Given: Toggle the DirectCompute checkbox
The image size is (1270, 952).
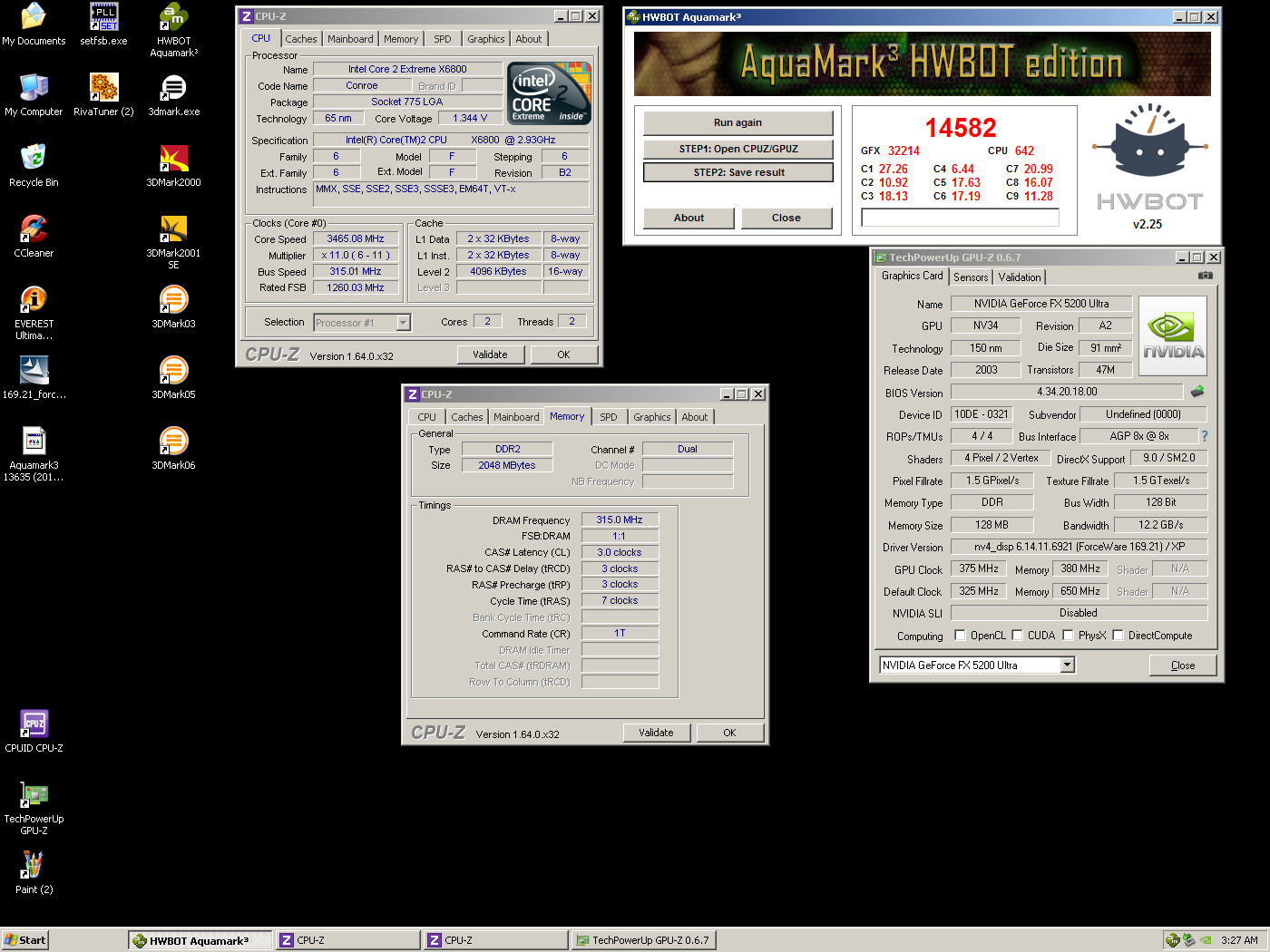Looking at the screenshot, I should 1118,636.
